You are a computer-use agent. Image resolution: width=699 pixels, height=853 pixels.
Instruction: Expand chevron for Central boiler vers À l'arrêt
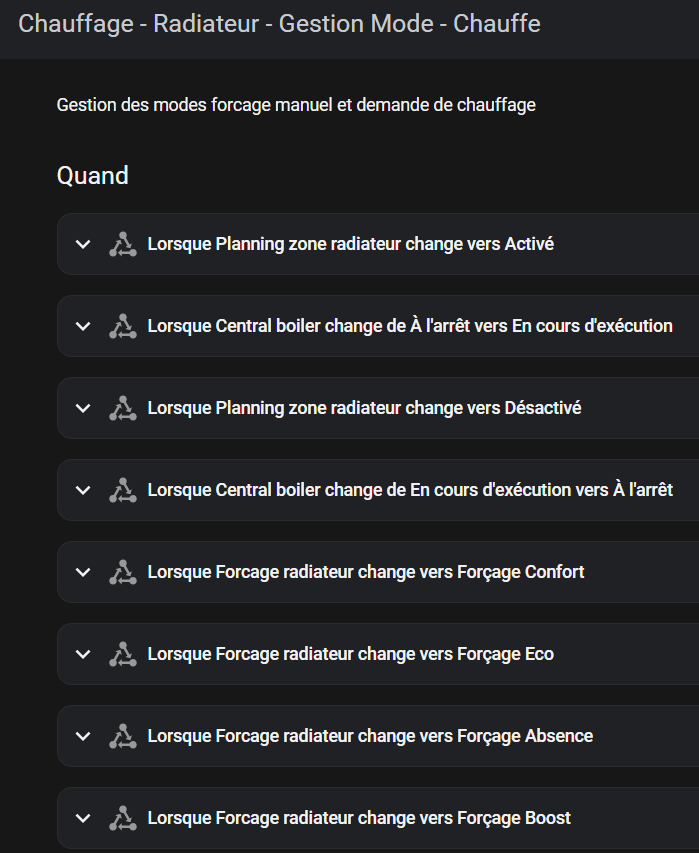pos(83,490)
